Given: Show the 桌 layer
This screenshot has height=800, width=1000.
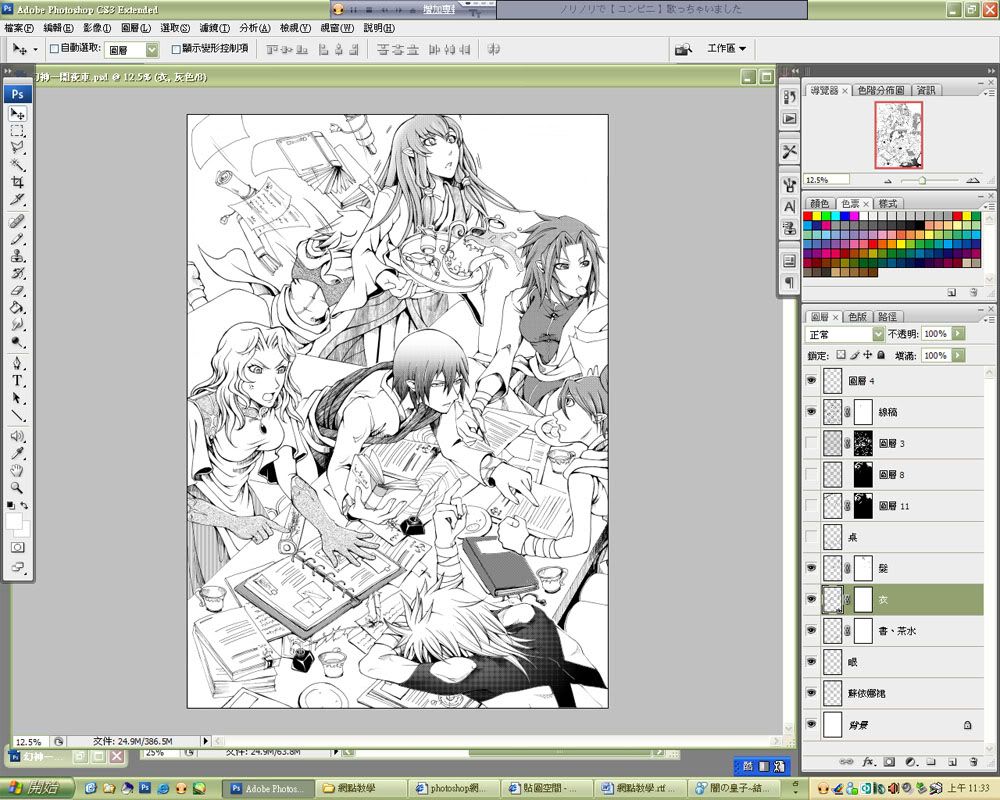Looking at the screenshot, I should point(811,537).
